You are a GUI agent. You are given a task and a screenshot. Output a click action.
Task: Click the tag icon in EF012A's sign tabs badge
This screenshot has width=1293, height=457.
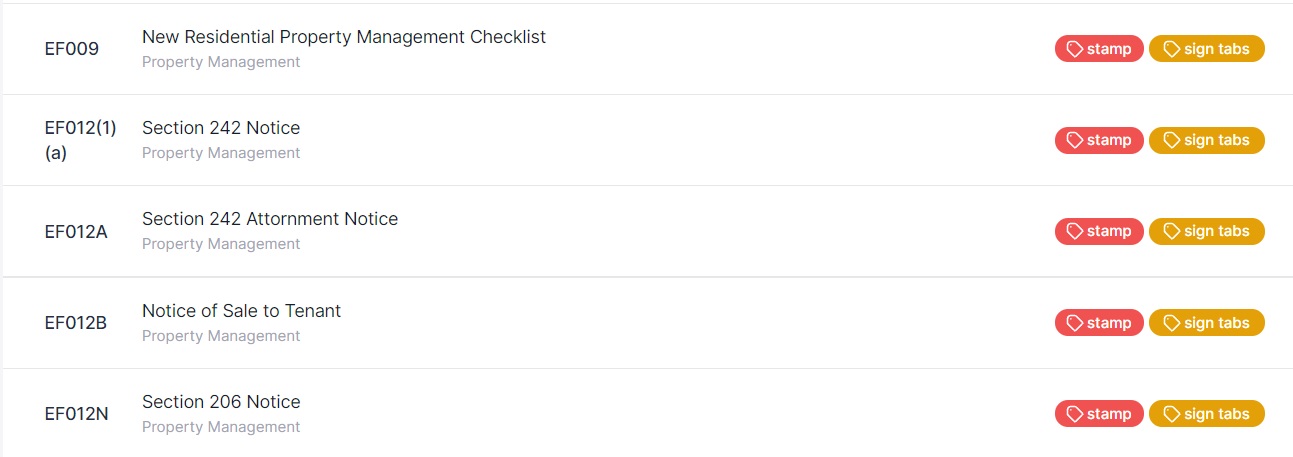(1171, 231)
